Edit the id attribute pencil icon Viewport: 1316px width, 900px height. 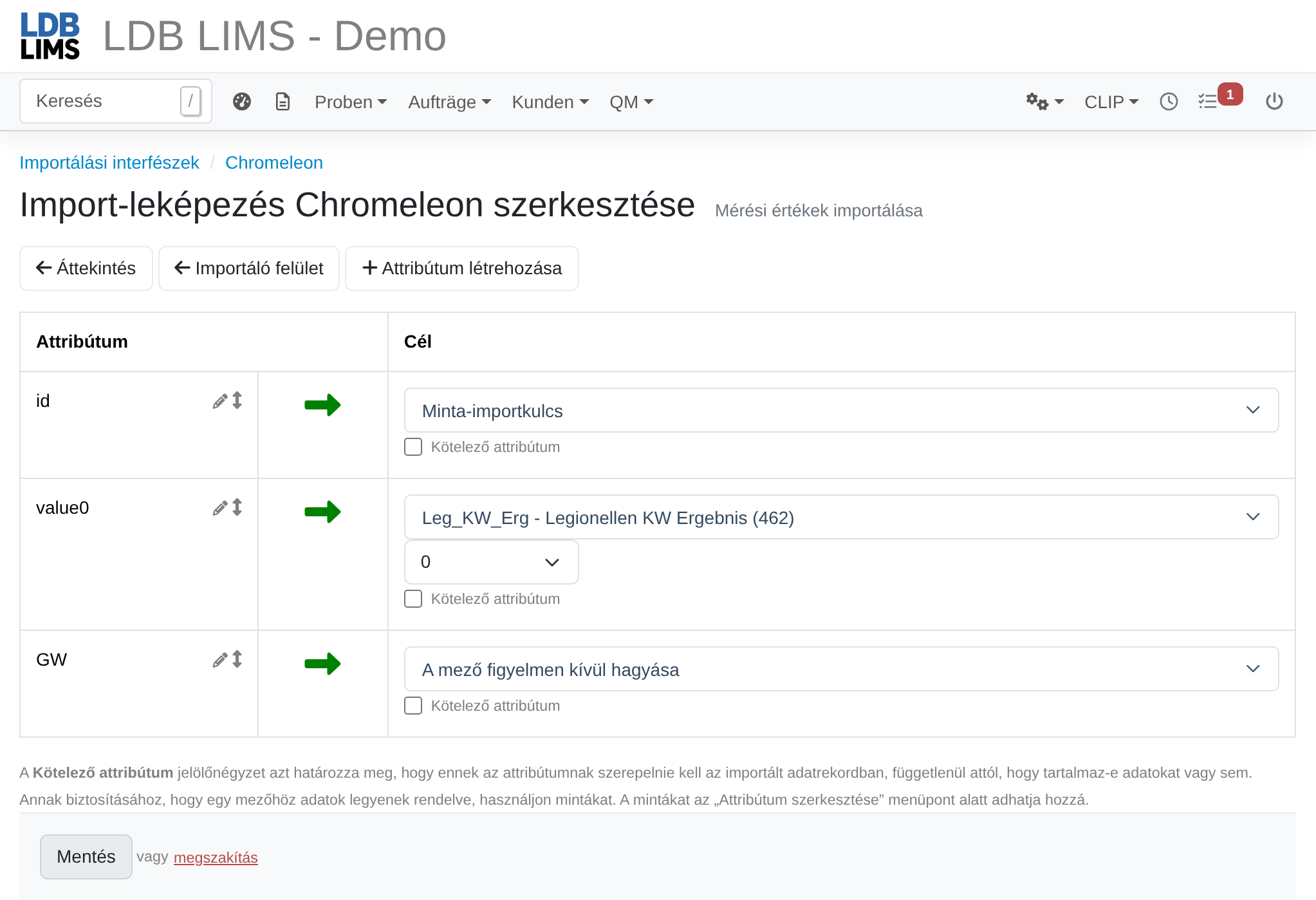pos(220,401)
